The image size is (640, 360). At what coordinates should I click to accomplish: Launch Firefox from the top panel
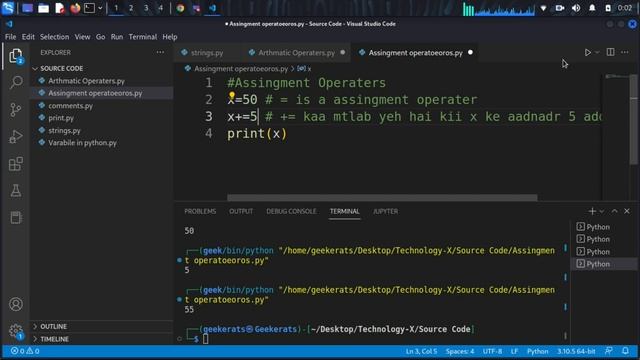point(75,8)
